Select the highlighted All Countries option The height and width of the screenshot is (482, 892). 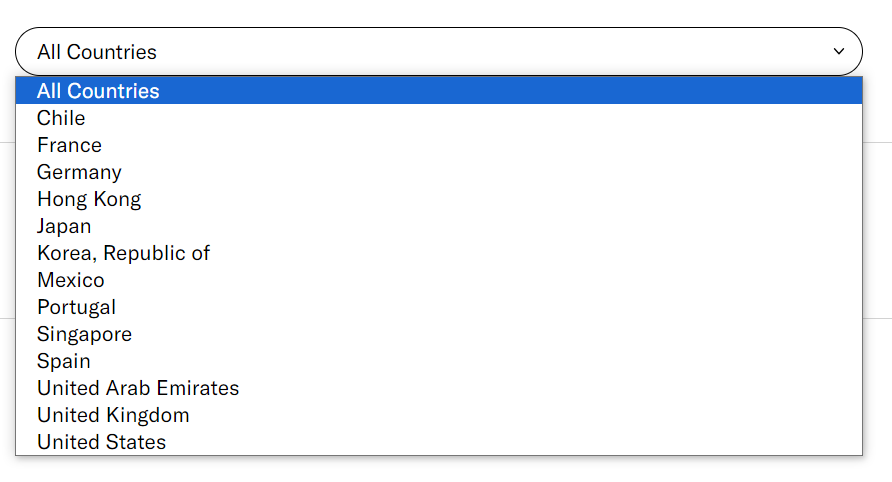[98, 91]
